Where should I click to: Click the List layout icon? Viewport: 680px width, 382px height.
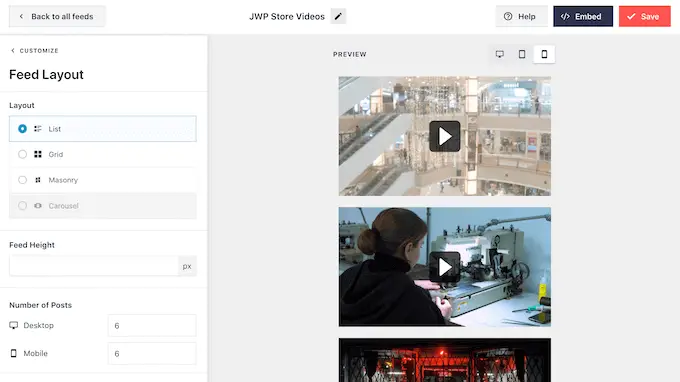point(38,129)
